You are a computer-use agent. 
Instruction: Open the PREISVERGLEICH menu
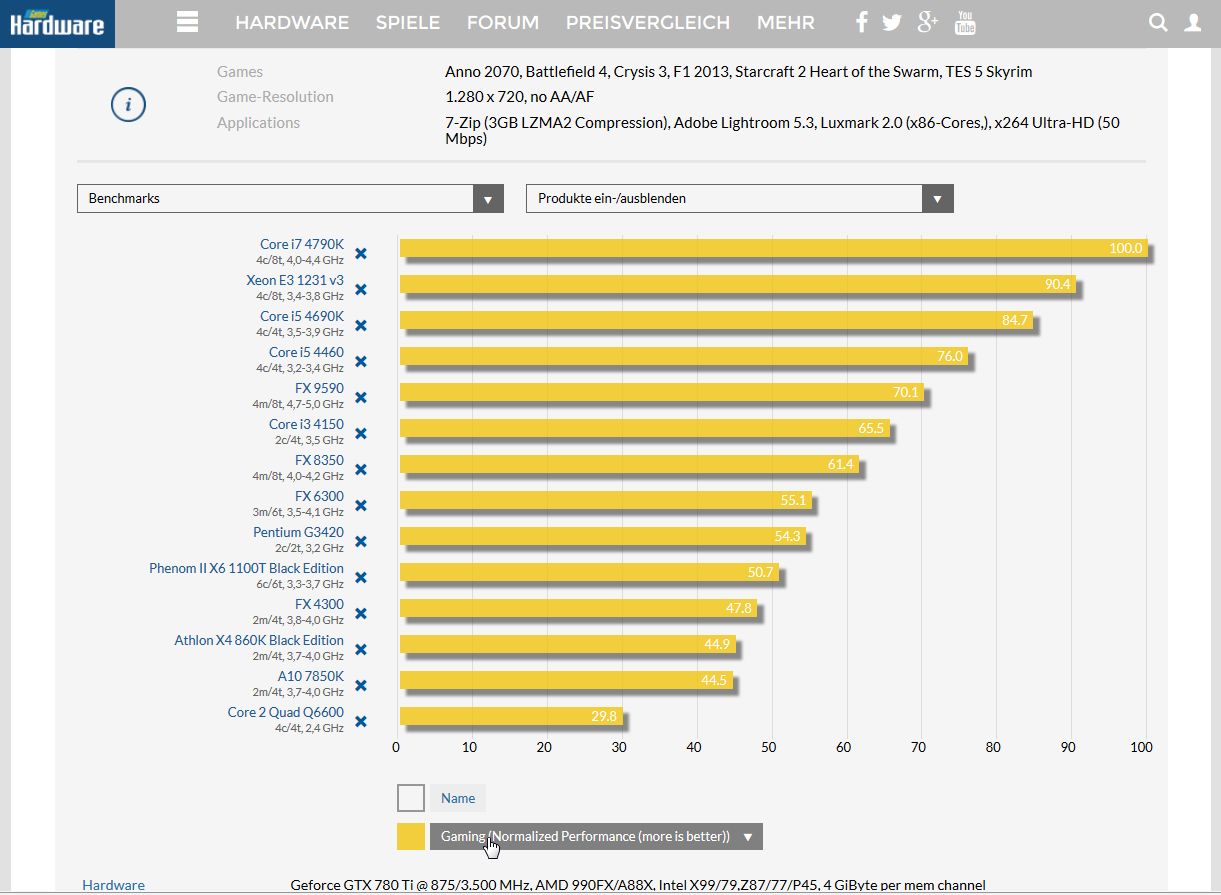click(x=648, y=22)
